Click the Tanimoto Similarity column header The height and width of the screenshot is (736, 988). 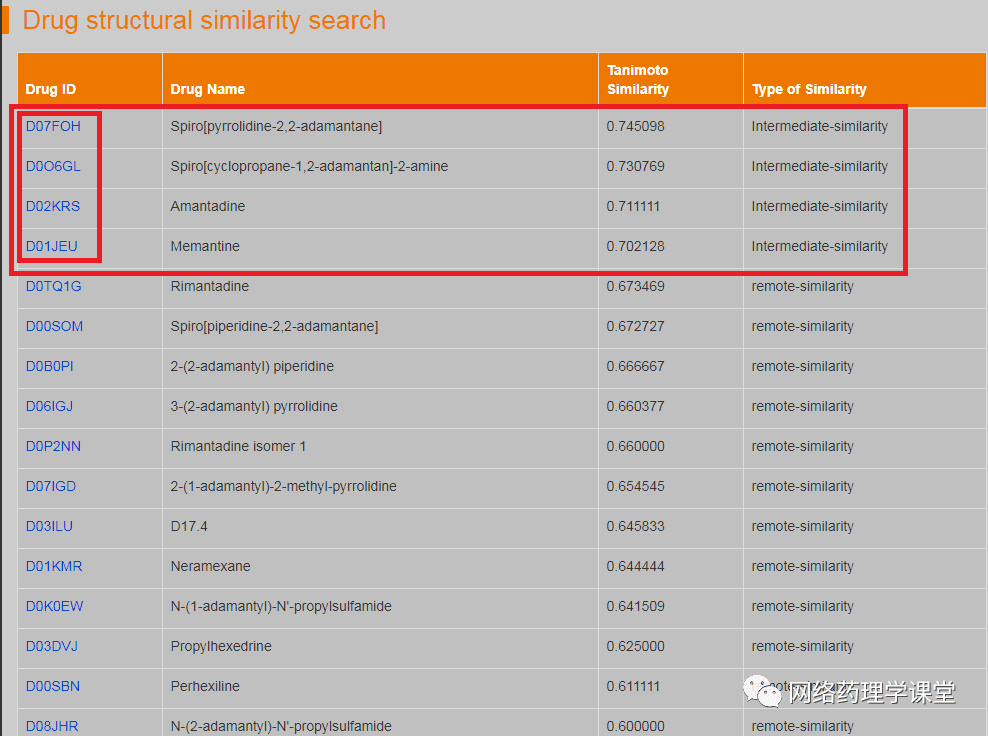click(638, 79)
